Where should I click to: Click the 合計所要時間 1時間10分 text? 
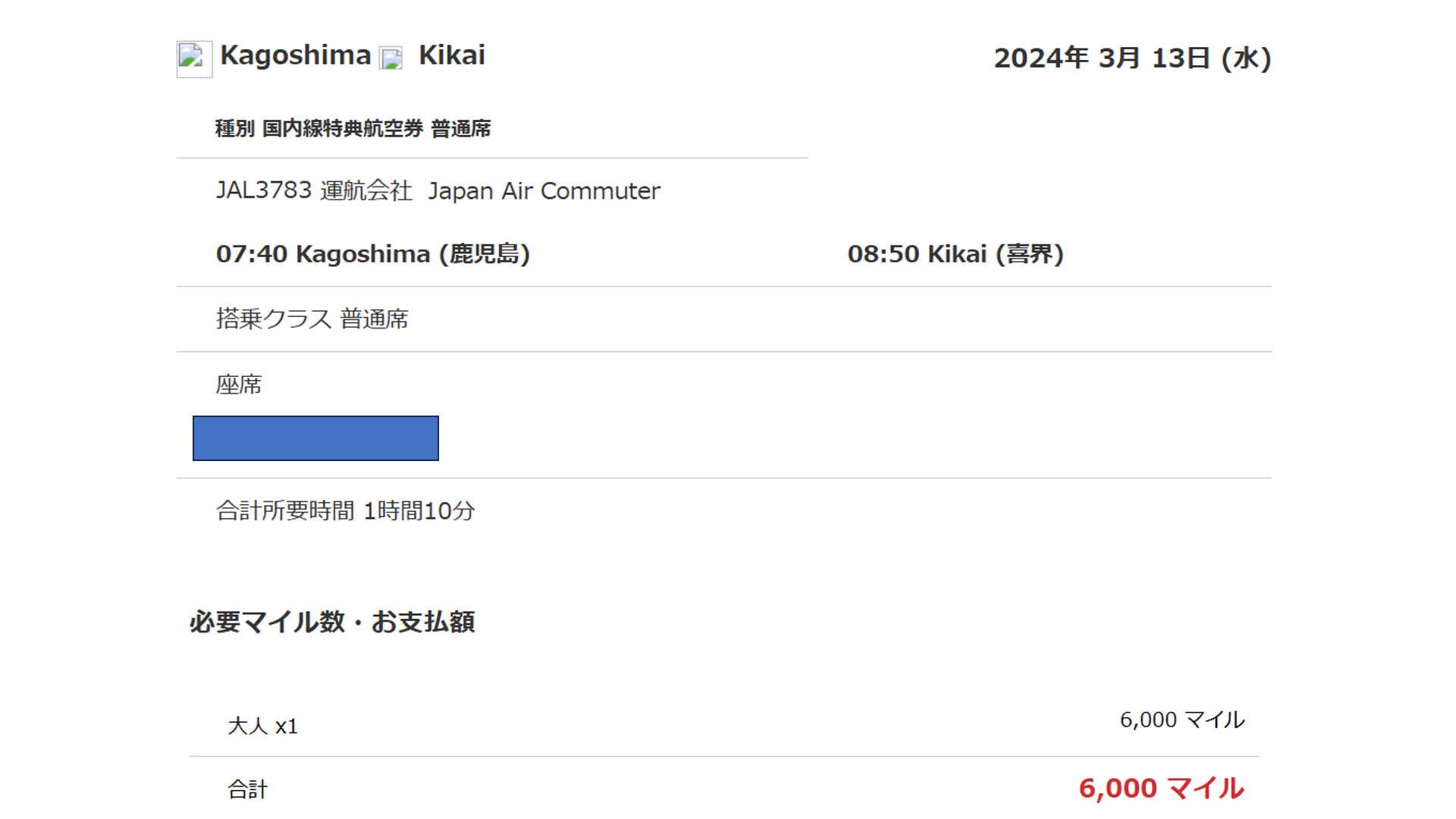pyautogui.click(x=345, y=511)
